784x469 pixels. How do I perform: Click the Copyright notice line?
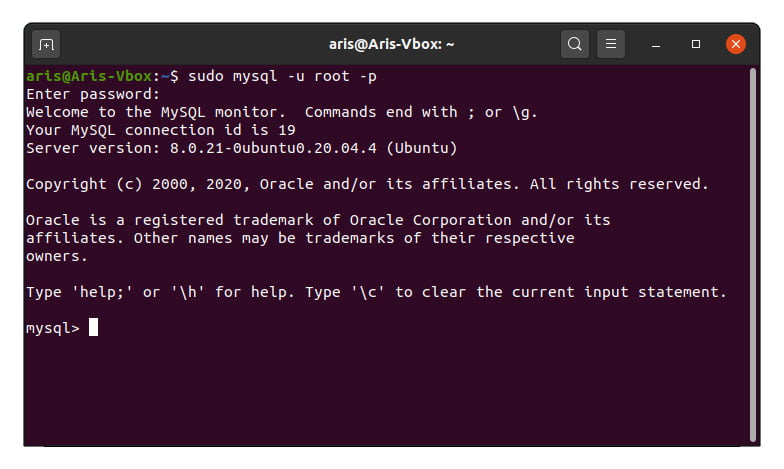tap(367, 184)
